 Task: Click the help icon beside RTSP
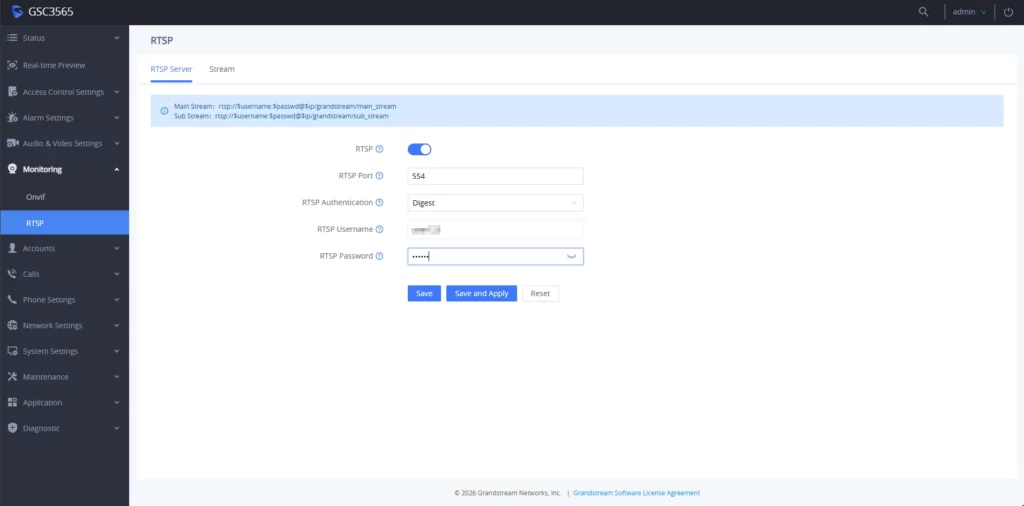point(379,150)
